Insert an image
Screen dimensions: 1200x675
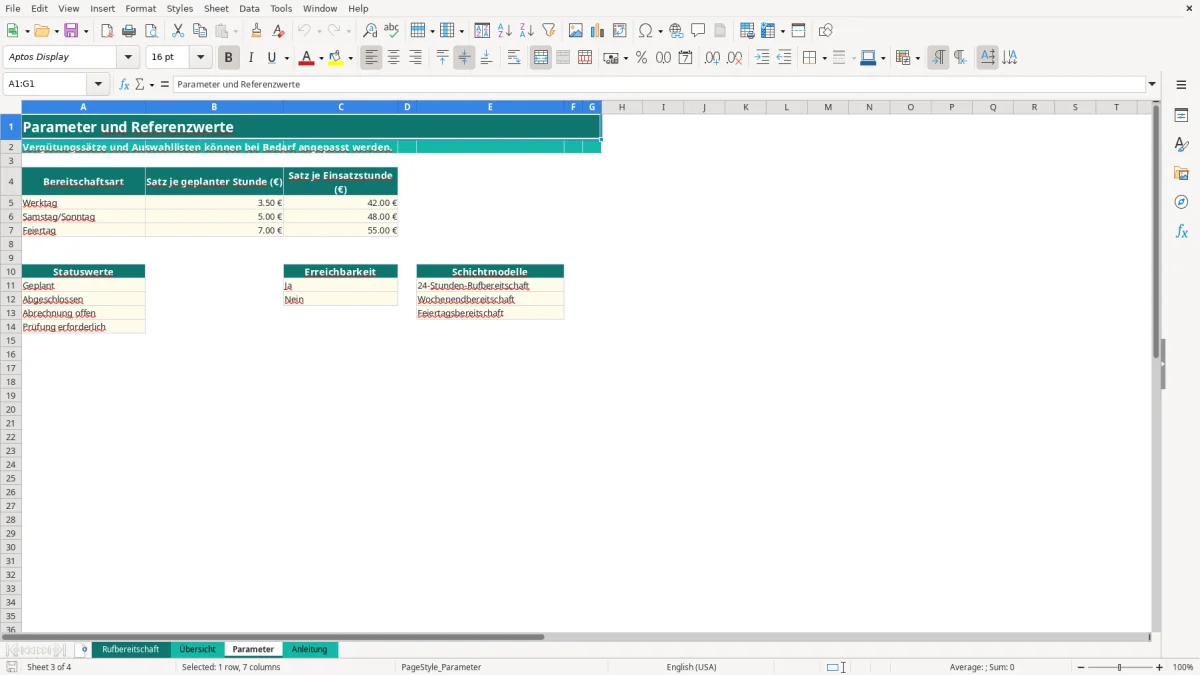tap(576, 31)
